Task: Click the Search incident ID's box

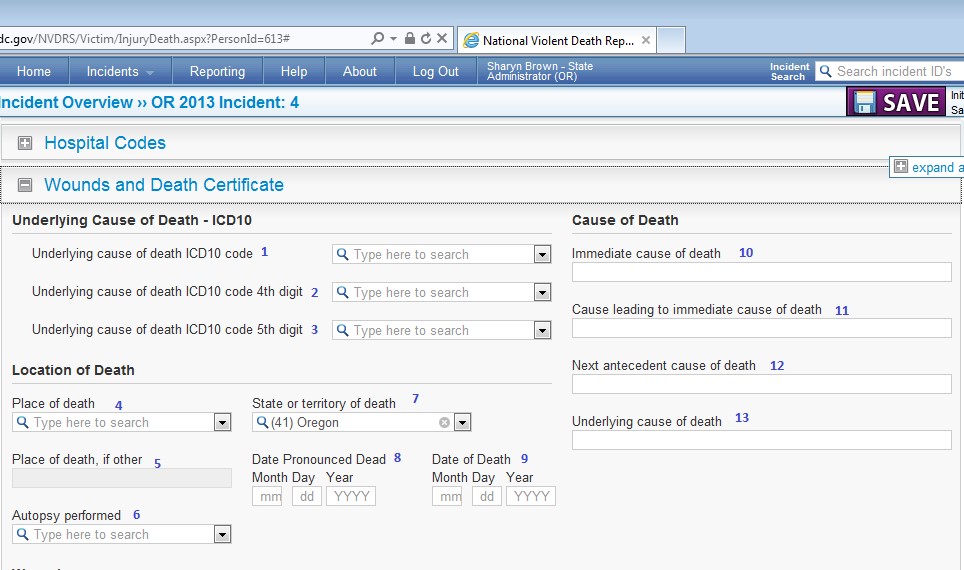Action: [893, 71]
